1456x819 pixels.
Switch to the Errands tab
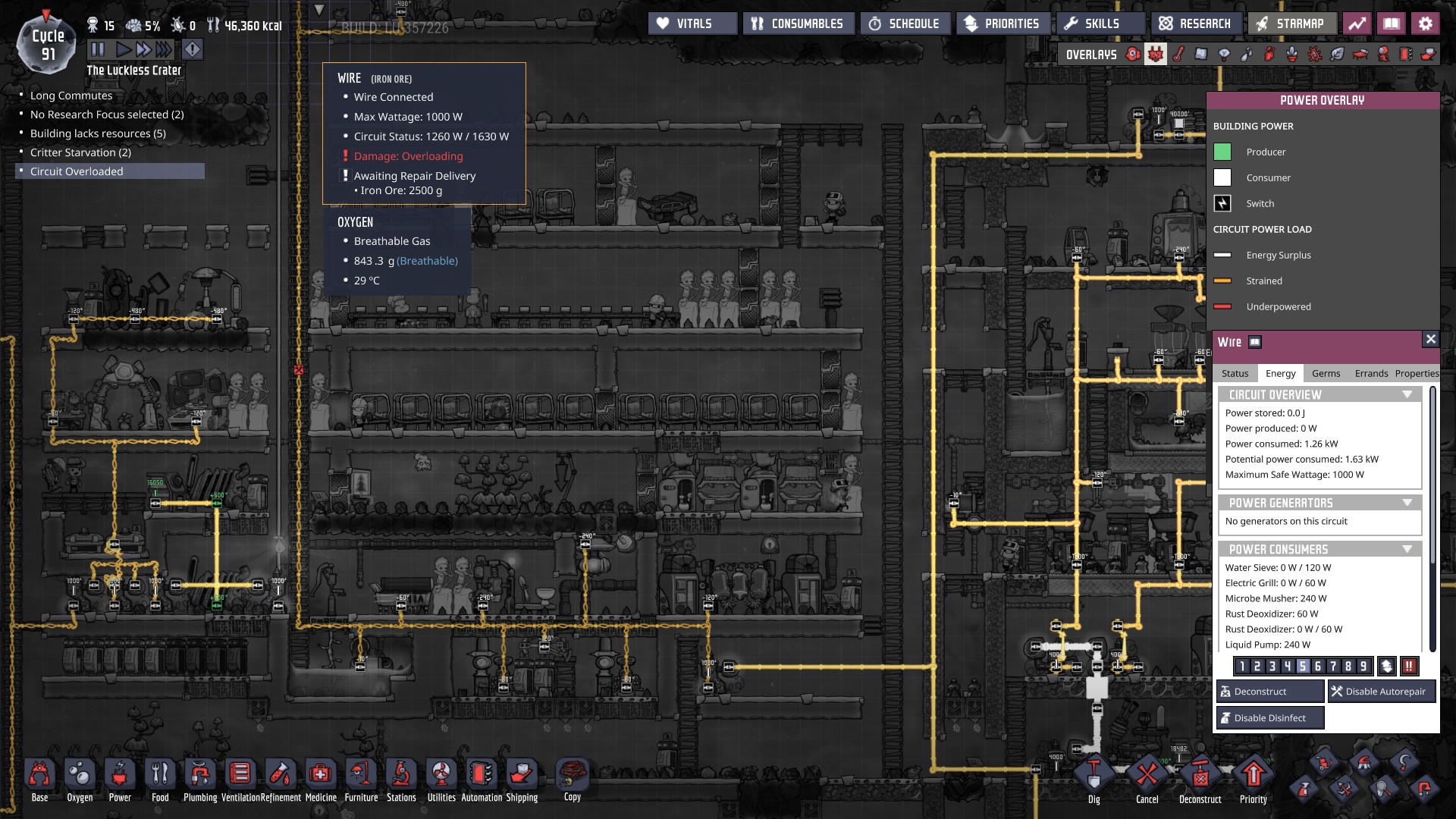click(x=1371, y=374)
